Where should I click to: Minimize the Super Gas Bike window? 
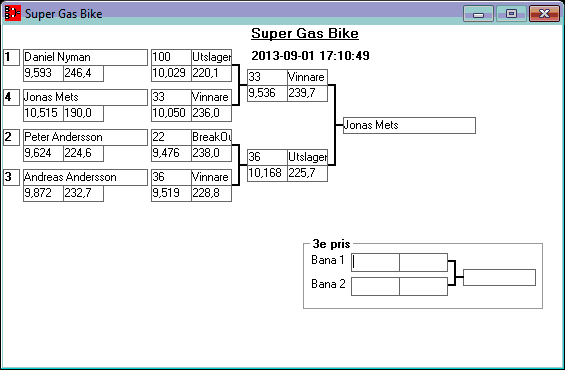[x=478, y=14]
